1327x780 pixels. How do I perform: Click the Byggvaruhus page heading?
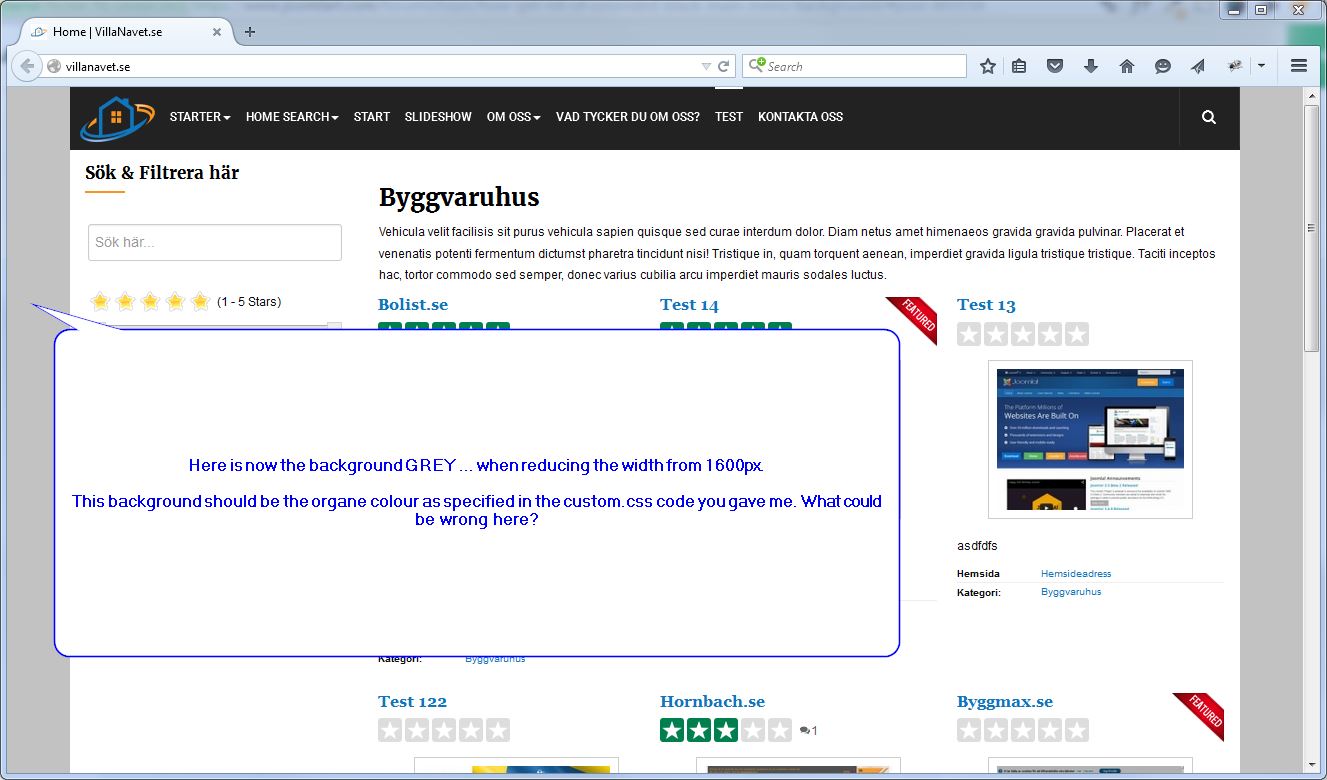pyautogui.click(x=459, y=197)
